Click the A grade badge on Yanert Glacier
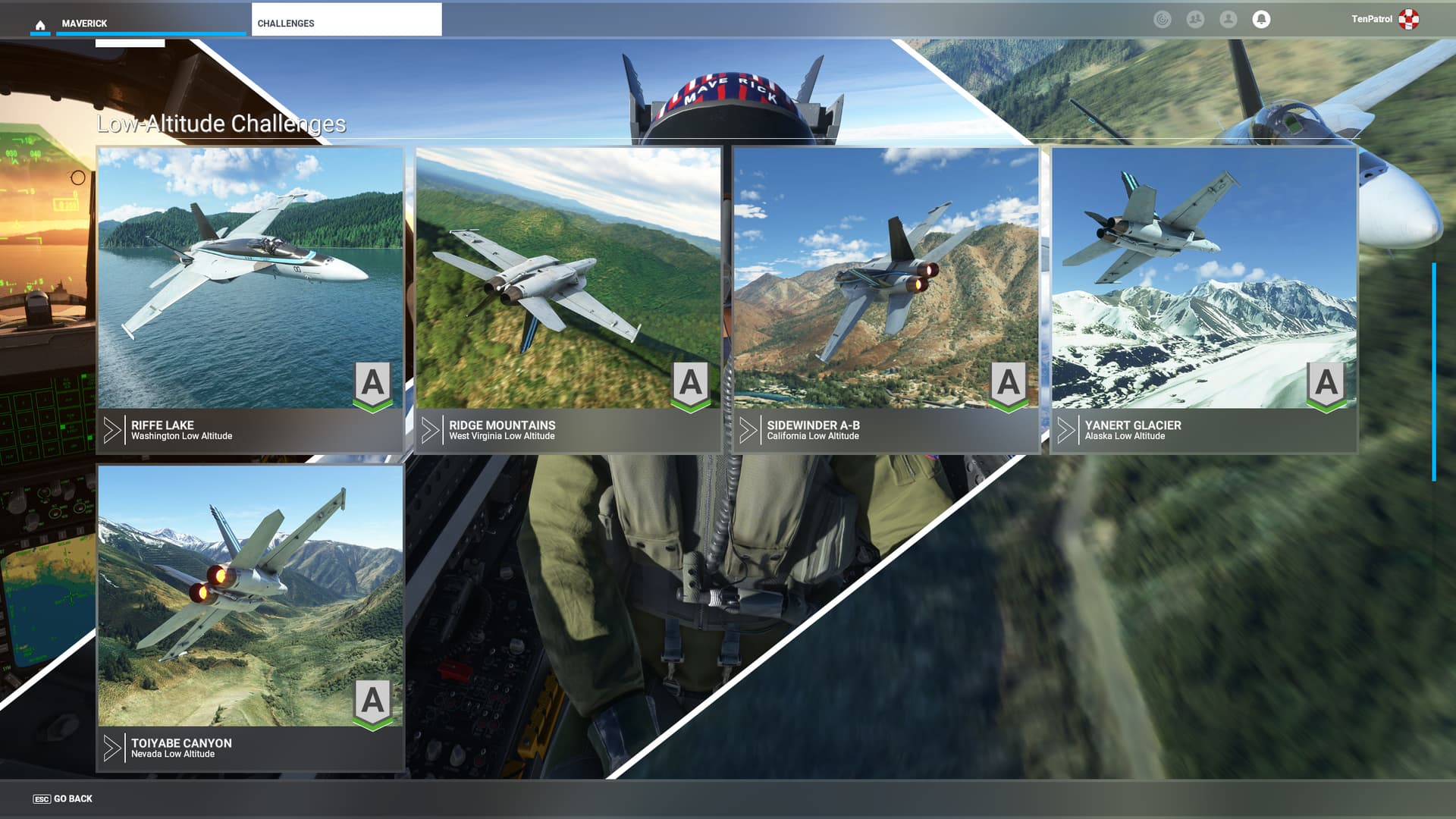 coord(1326,383)
